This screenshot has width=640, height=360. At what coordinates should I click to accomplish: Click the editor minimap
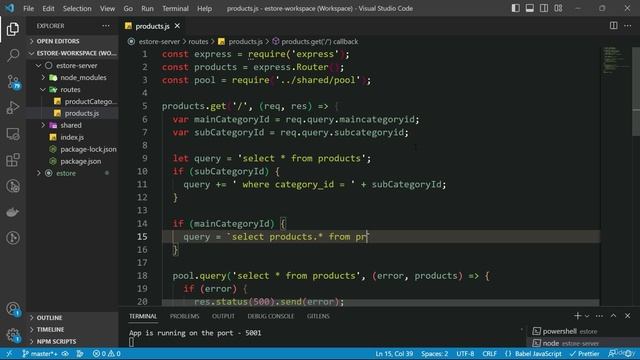tap(616, 61)
